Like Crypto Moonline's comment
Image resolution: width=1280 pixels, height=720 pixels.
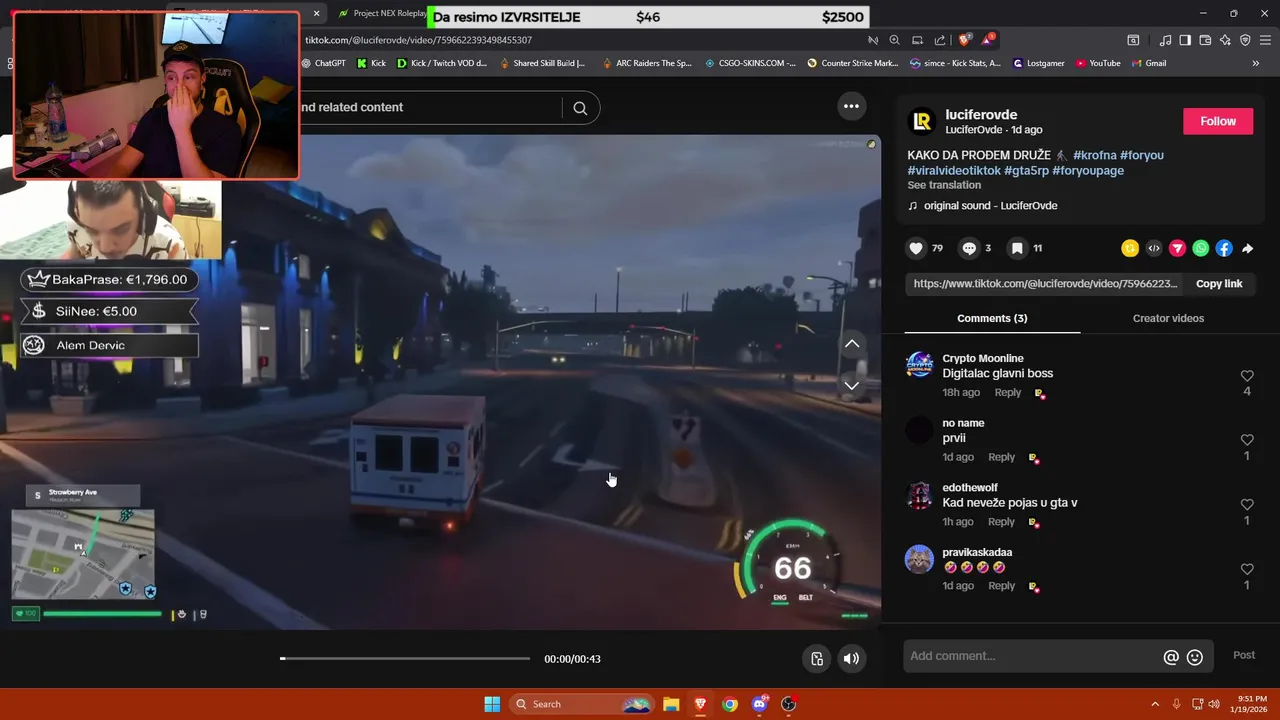[x=1247, y=376]
